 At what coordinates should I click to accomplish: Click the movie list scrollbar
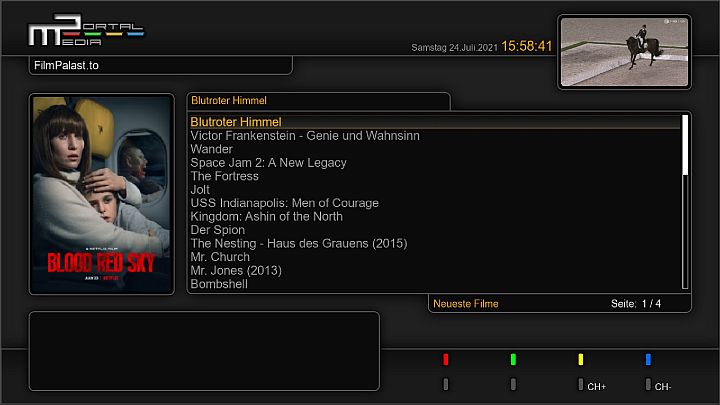point(685,200)
